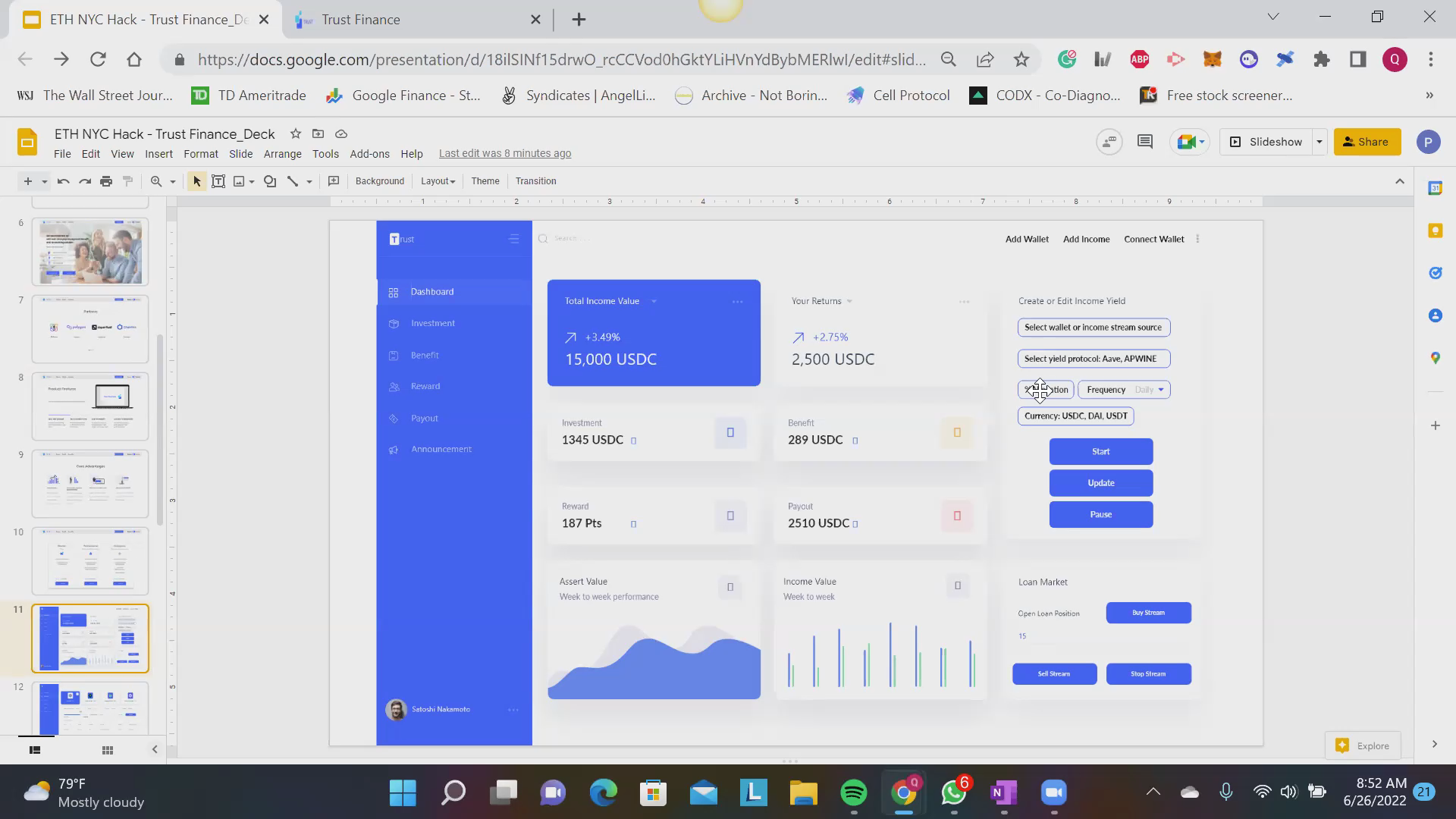Select slide 10 thumbnail
This screenshot has height=819, width=1456.
[x=90, y=560]
